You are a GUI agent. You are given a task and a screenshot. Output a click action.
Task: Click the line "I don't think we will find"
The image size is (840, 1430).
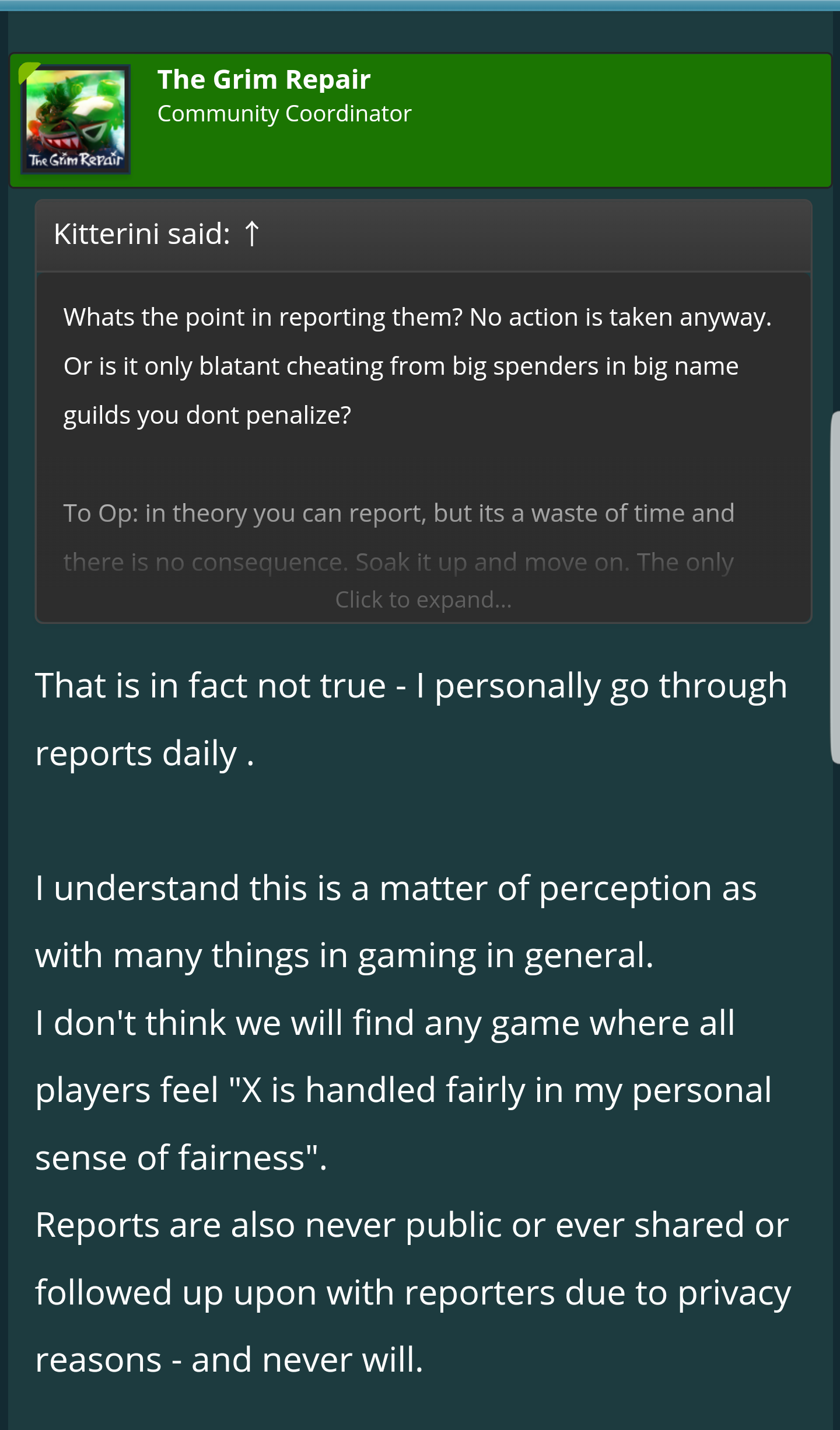[385, 1023]
